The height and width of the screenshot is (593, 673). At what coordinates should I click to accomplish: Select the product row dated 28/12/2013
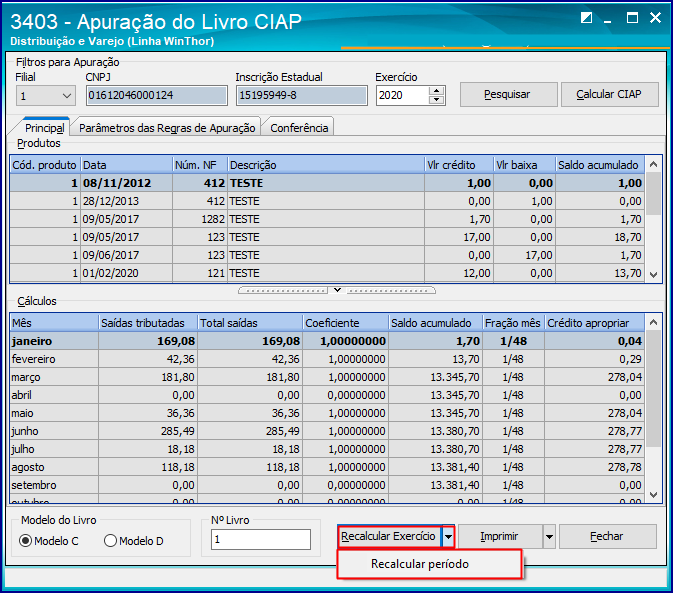[327, 201]
